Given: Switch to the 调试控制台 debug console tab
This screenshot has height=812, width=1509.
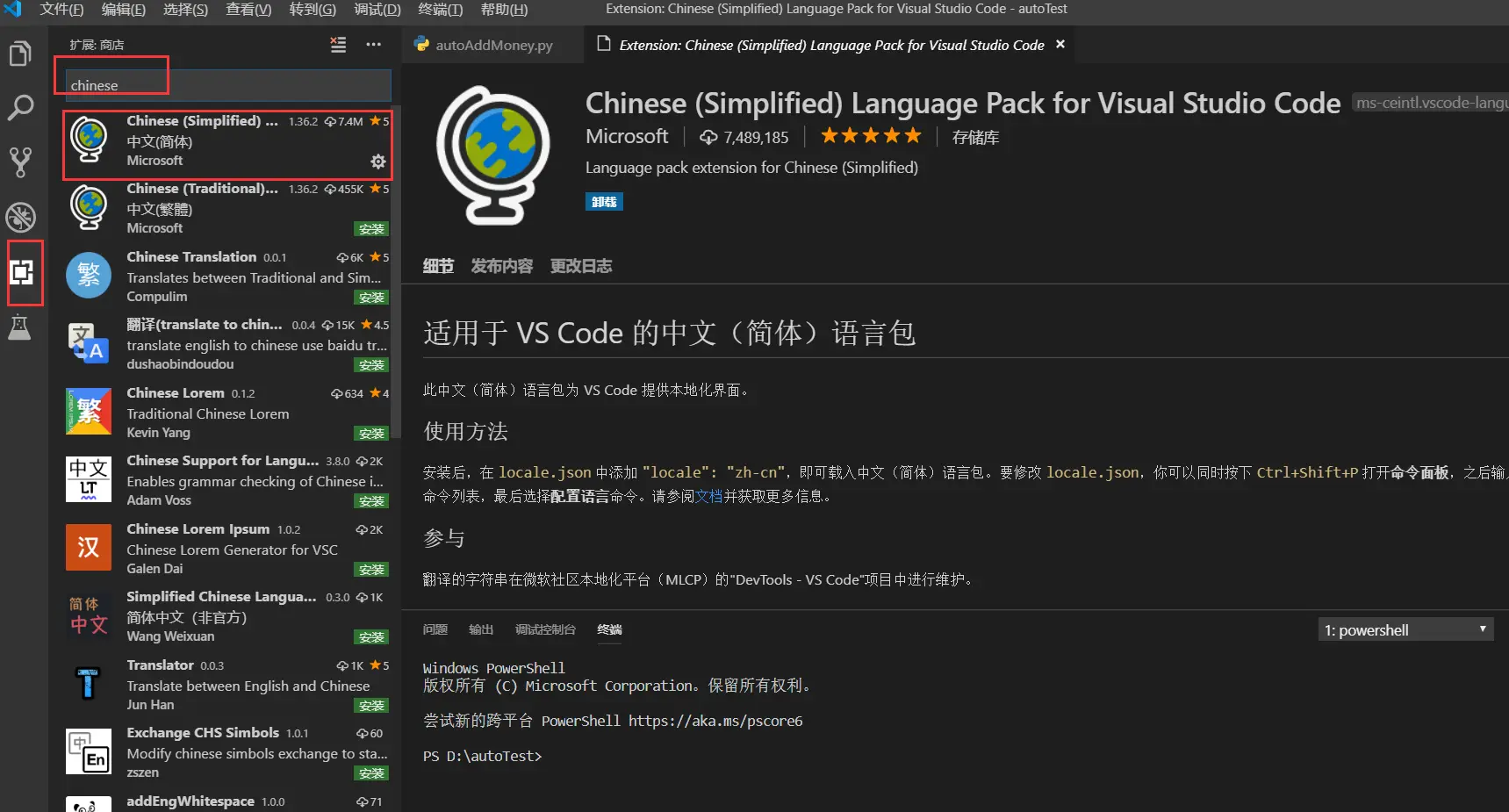Looking at the screenshot, I should (x=545, y=629).
